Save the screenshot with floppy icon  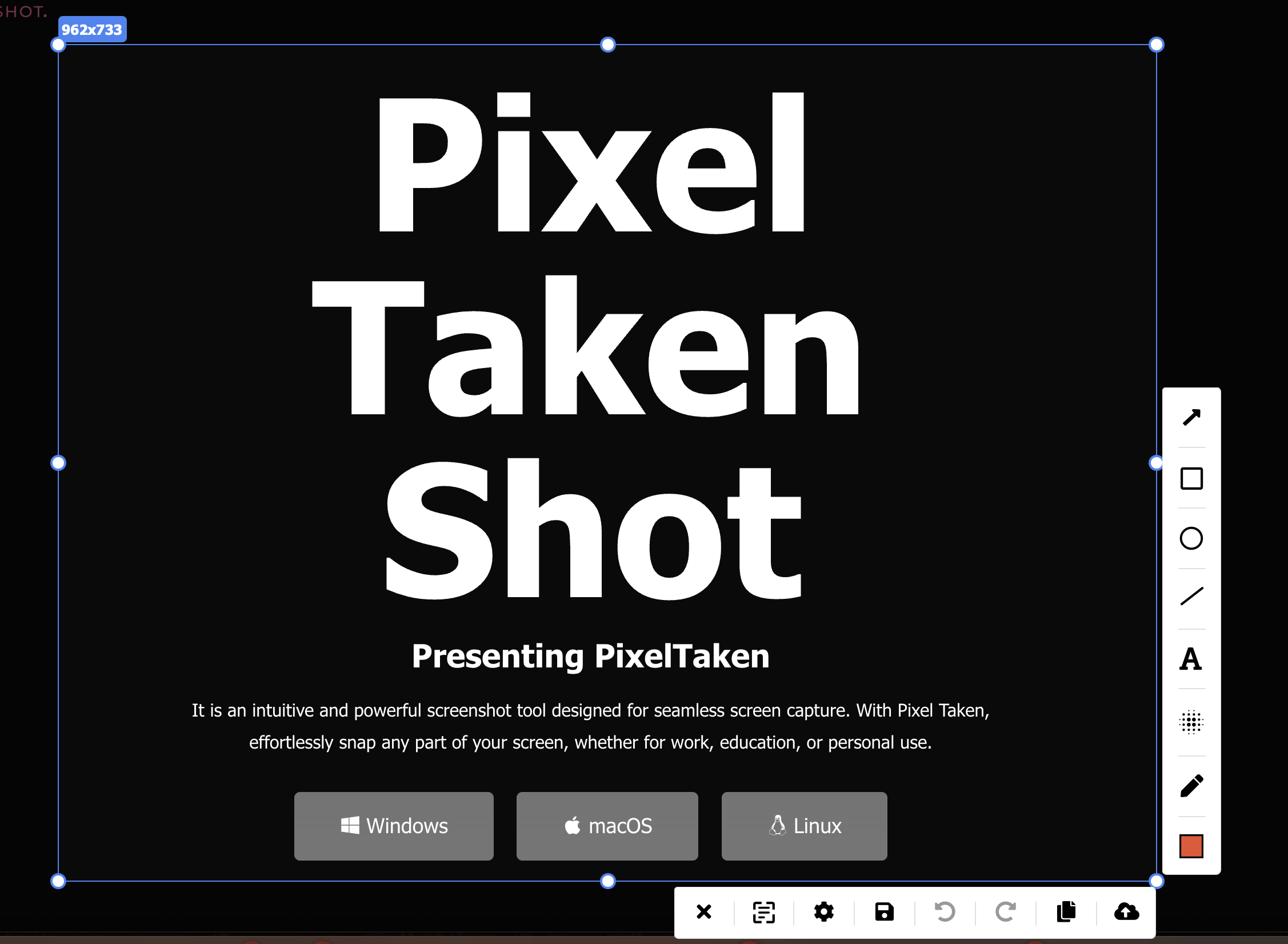885,911
